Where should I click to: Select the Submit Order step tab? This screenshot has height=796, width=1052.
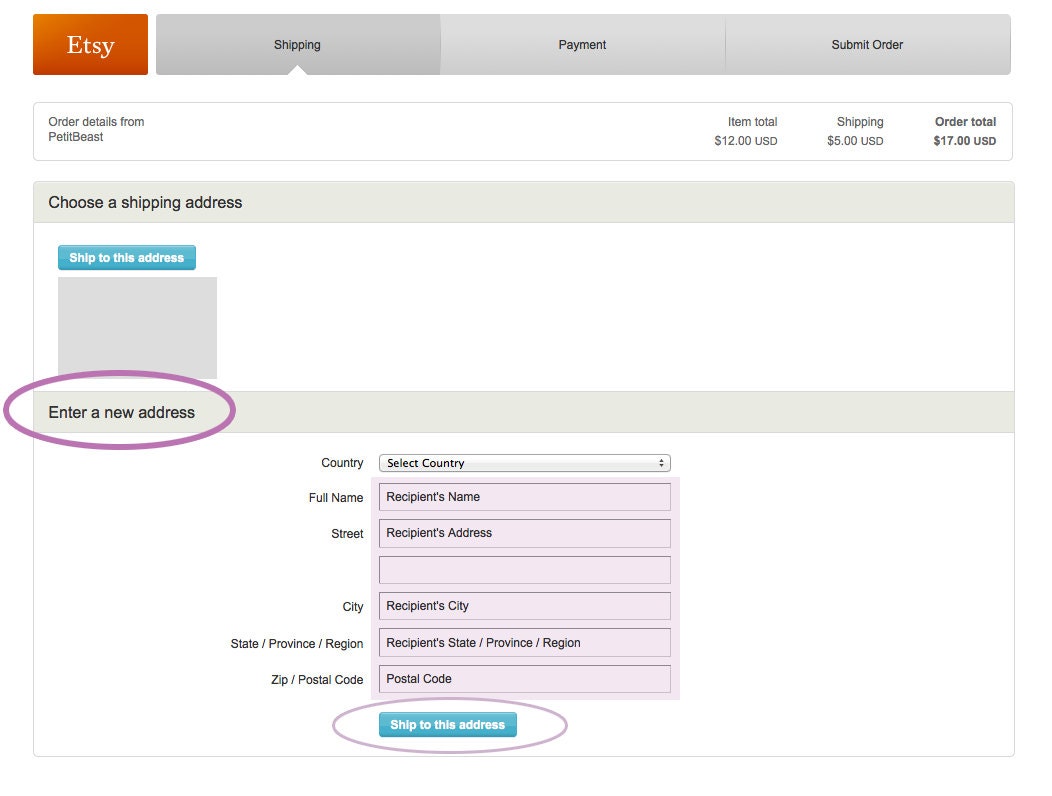[867, 44]
